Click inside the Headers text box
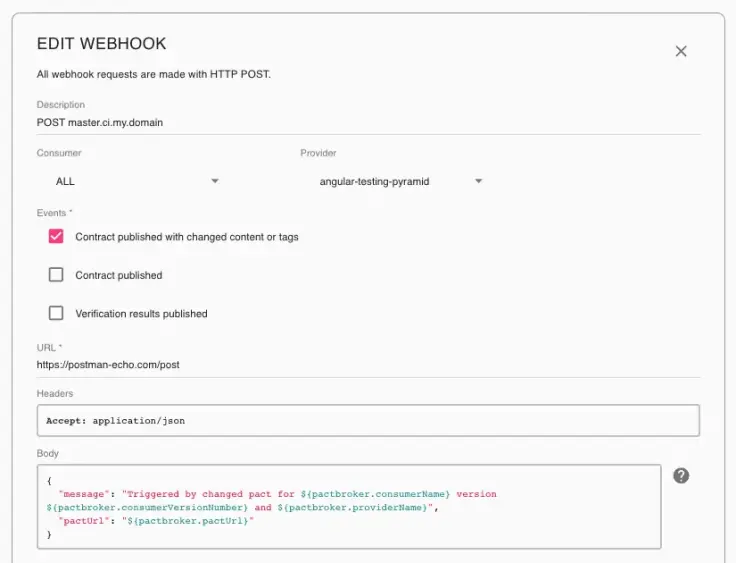736x563 pixels. pyautogui.click(x=400, y=421)
